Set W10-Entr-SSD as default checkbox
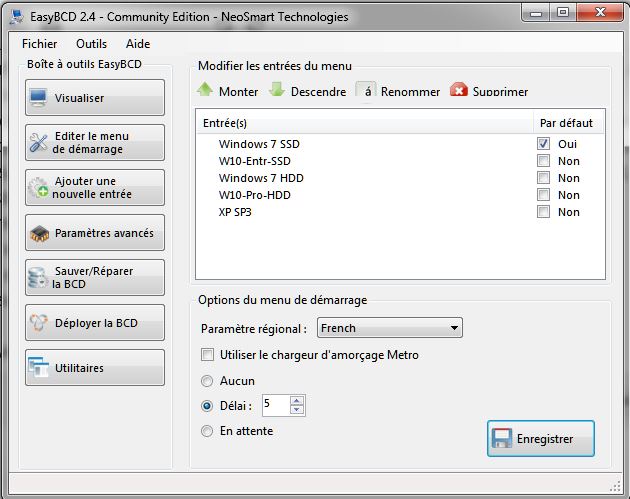This screenshot has height=499, width=630. (543, 161)
